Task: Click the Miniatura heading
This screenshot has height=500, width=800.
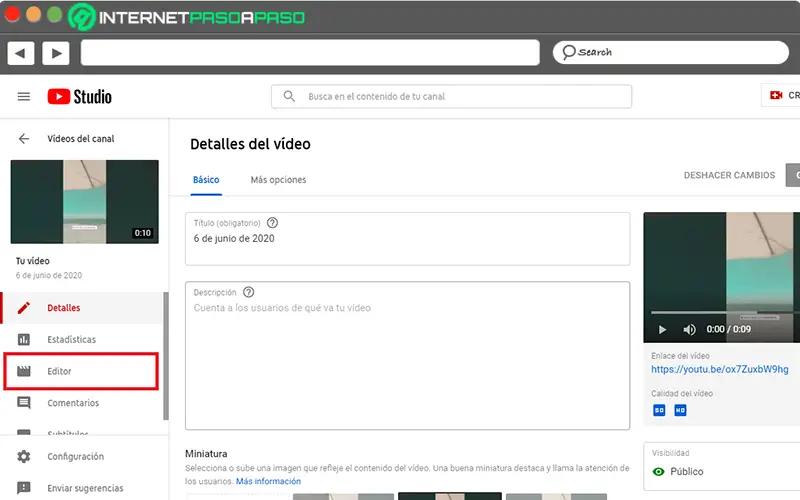Action: [x=206, y=454]
